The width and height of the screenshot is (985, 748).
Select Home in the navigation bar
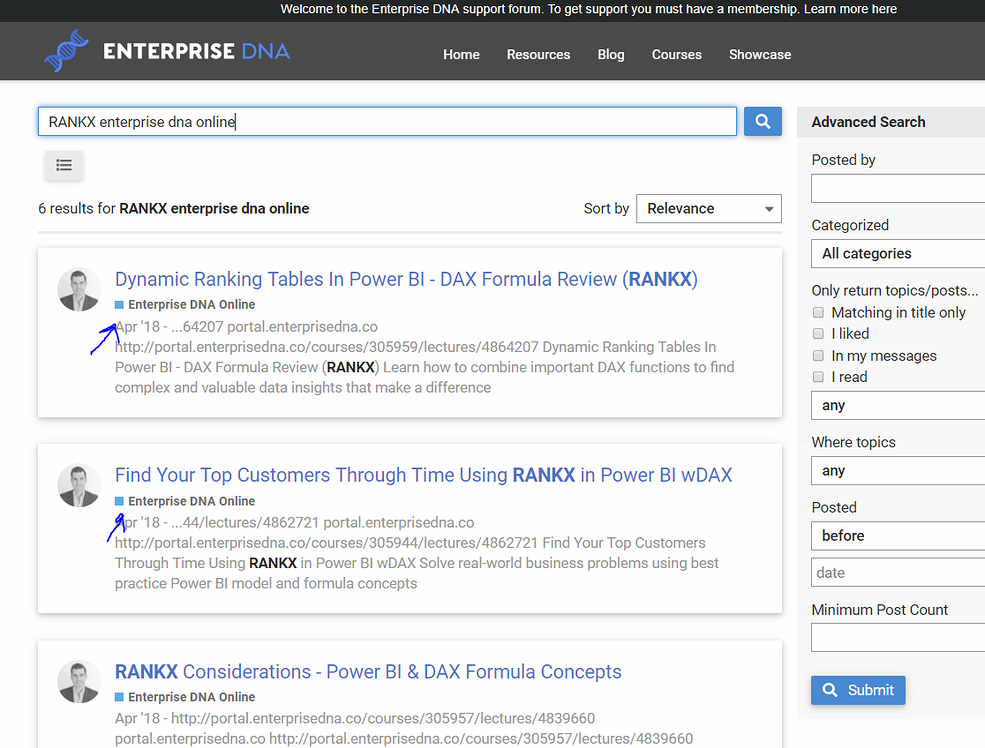coord(461,55)
